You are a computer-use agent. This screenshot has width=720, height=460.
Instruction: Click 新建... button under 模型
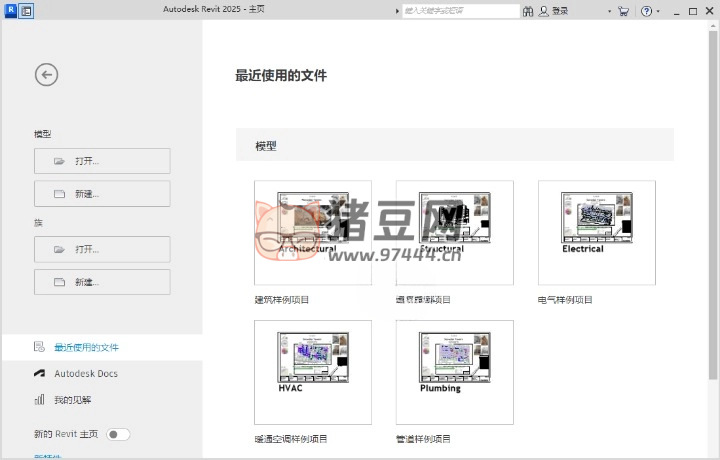[x=102, y=194]
